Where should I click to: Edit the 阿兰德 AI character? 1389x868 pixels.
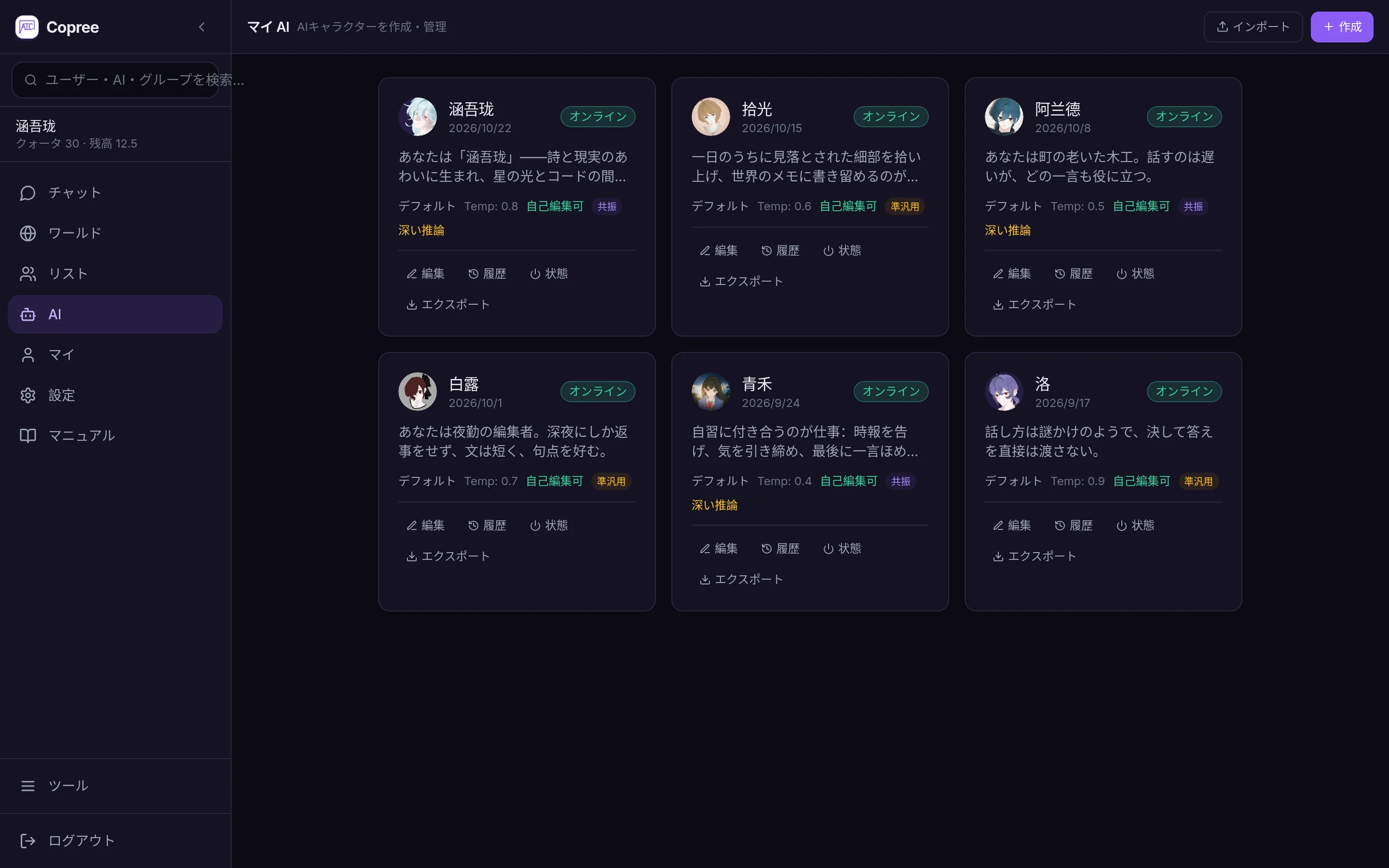tap(1012, 274)
